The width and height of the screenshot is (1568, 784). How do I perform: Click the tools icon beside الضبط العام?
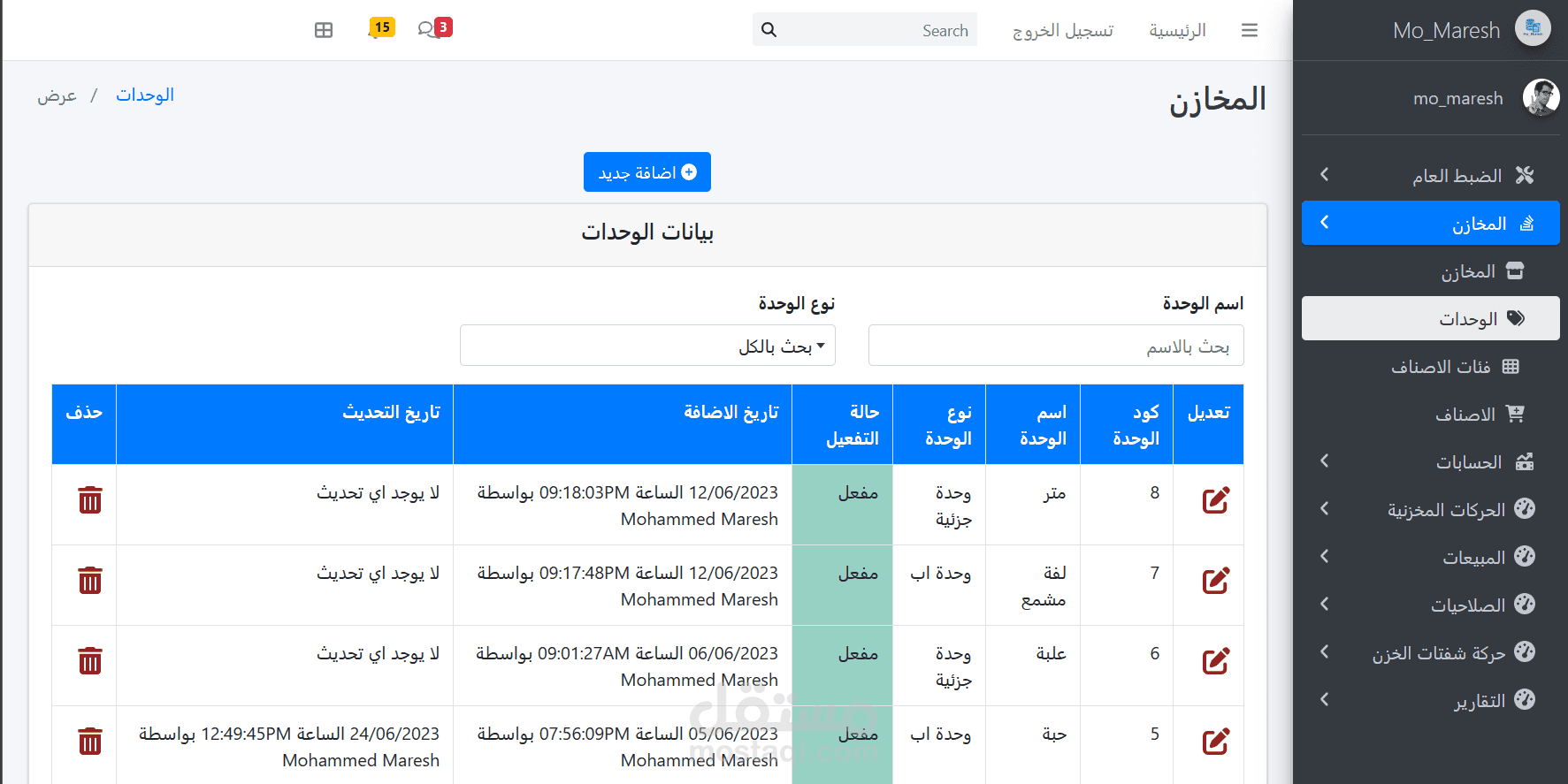coord(1525,175)
